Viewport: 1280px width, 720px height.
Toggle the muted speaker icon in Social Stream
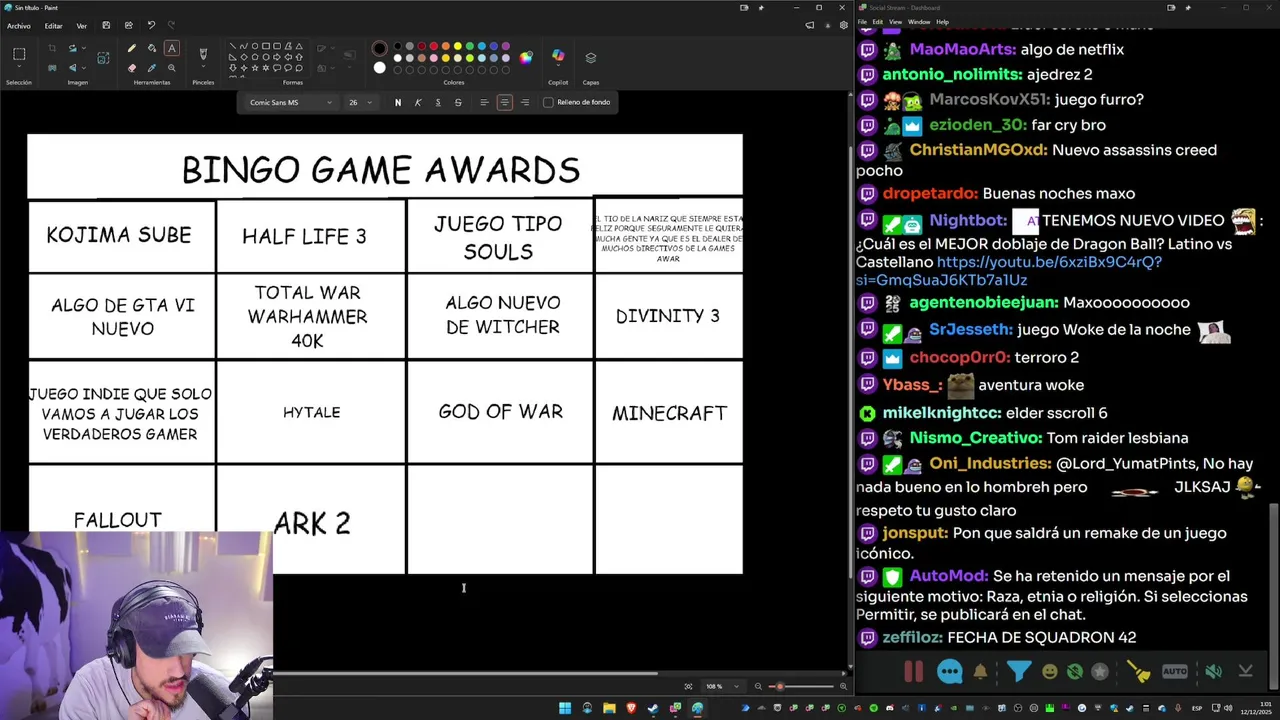pyautogui.click(x=1213, y=672)
